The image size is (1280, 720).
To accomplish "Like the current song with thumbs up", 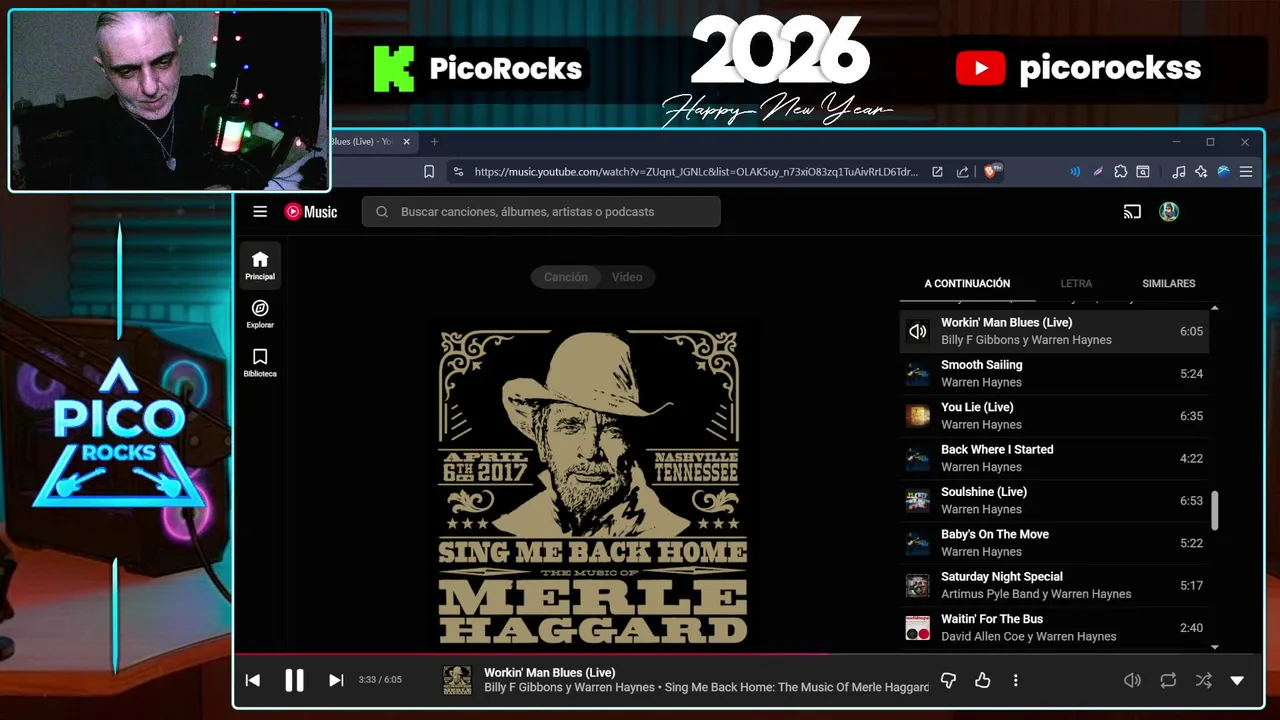I will point(983,680).
